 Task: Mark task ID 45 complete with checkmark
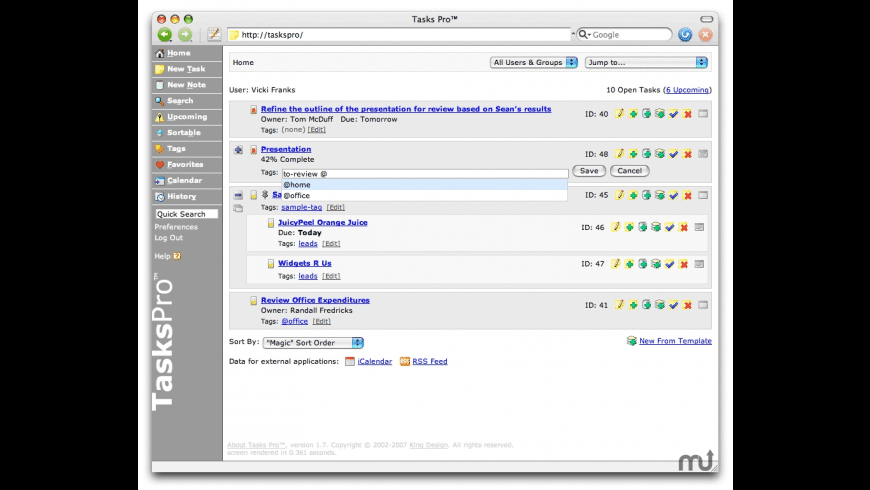coord(674,195)
